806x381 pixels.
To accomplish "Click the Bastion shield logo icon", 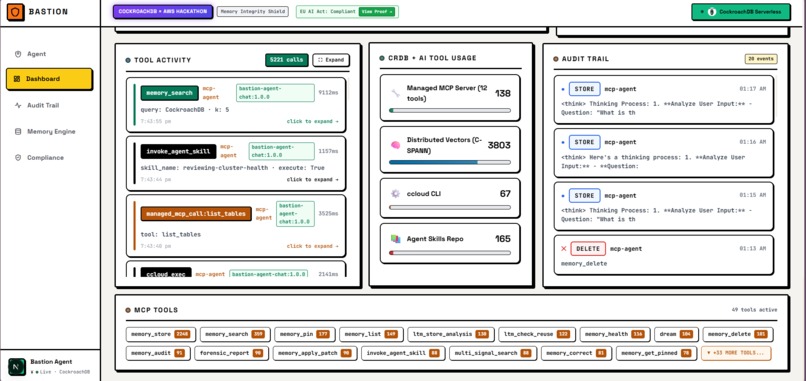I will 15,12.
